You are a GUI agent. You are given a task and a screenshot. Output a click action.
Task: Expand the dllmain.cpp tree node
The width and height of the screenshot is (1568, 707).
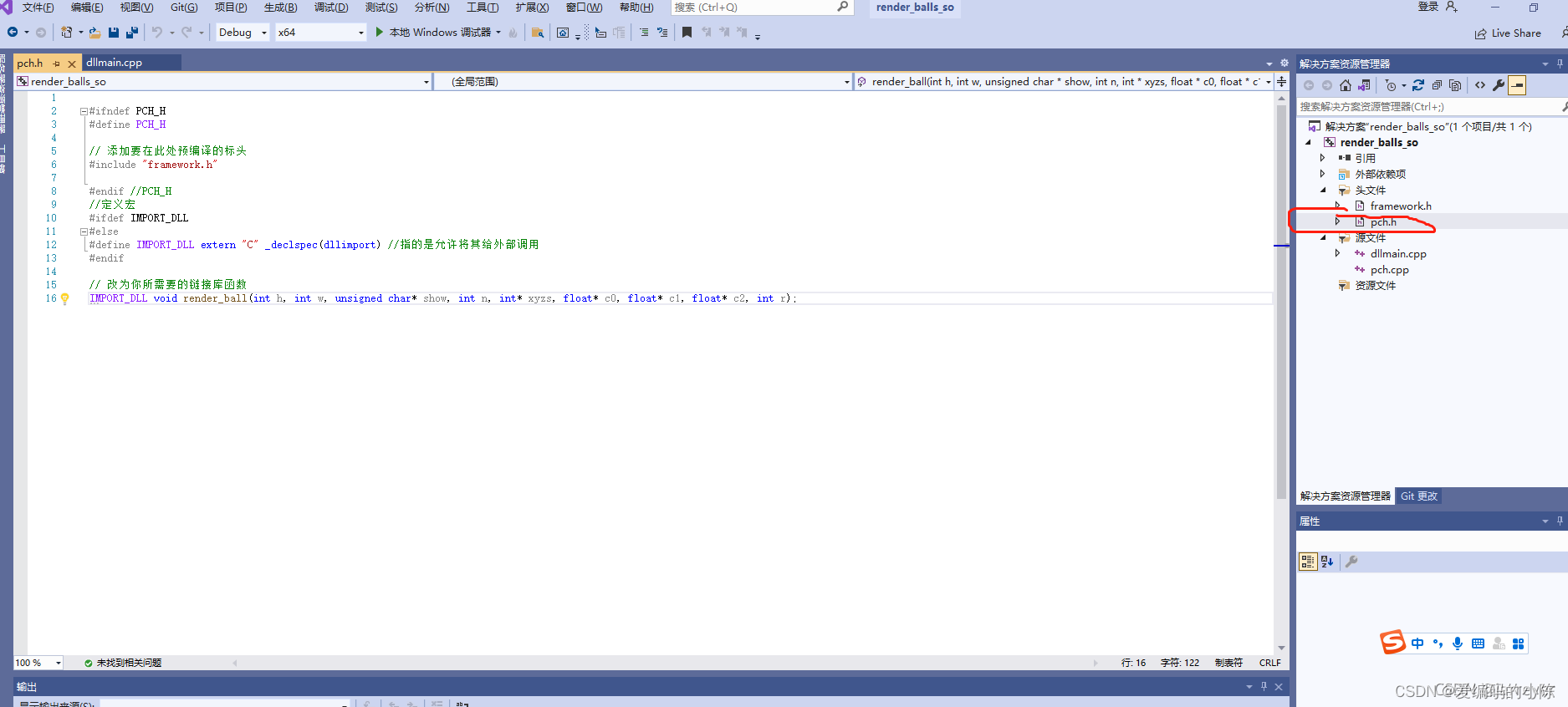(x=1337, y=253)
